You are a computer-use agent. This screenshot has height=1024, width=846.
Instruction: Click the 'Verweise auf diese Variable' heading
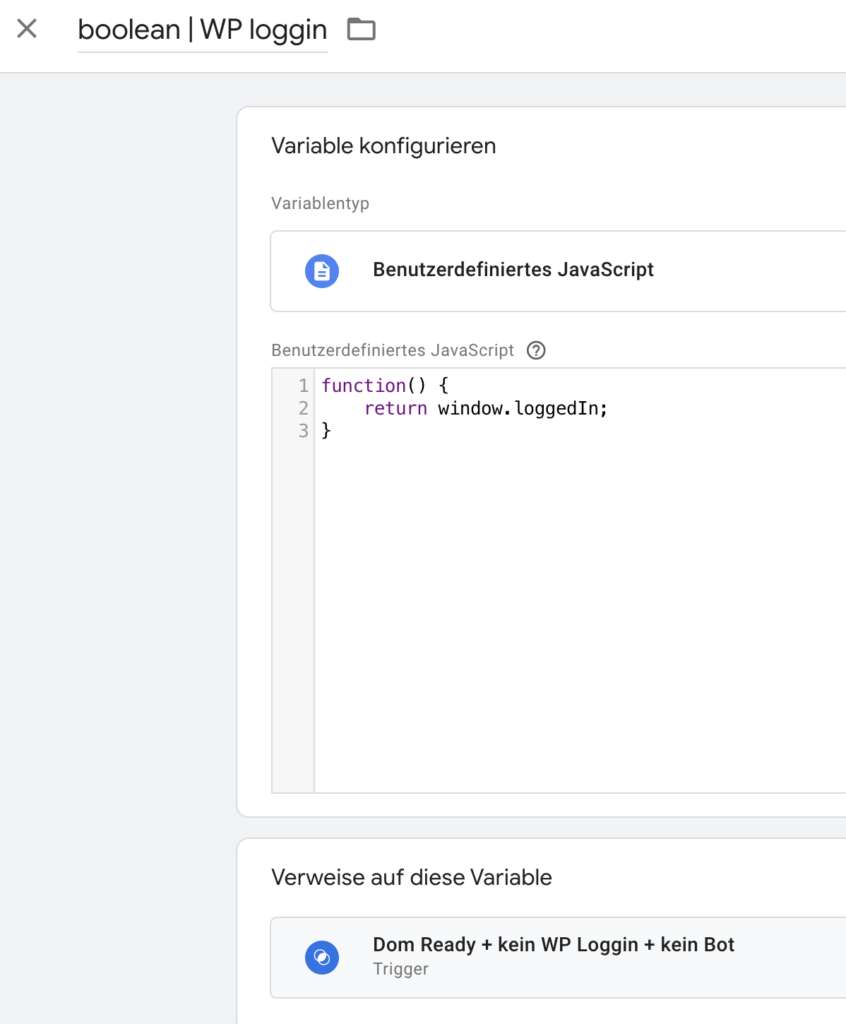pos(412,877)
